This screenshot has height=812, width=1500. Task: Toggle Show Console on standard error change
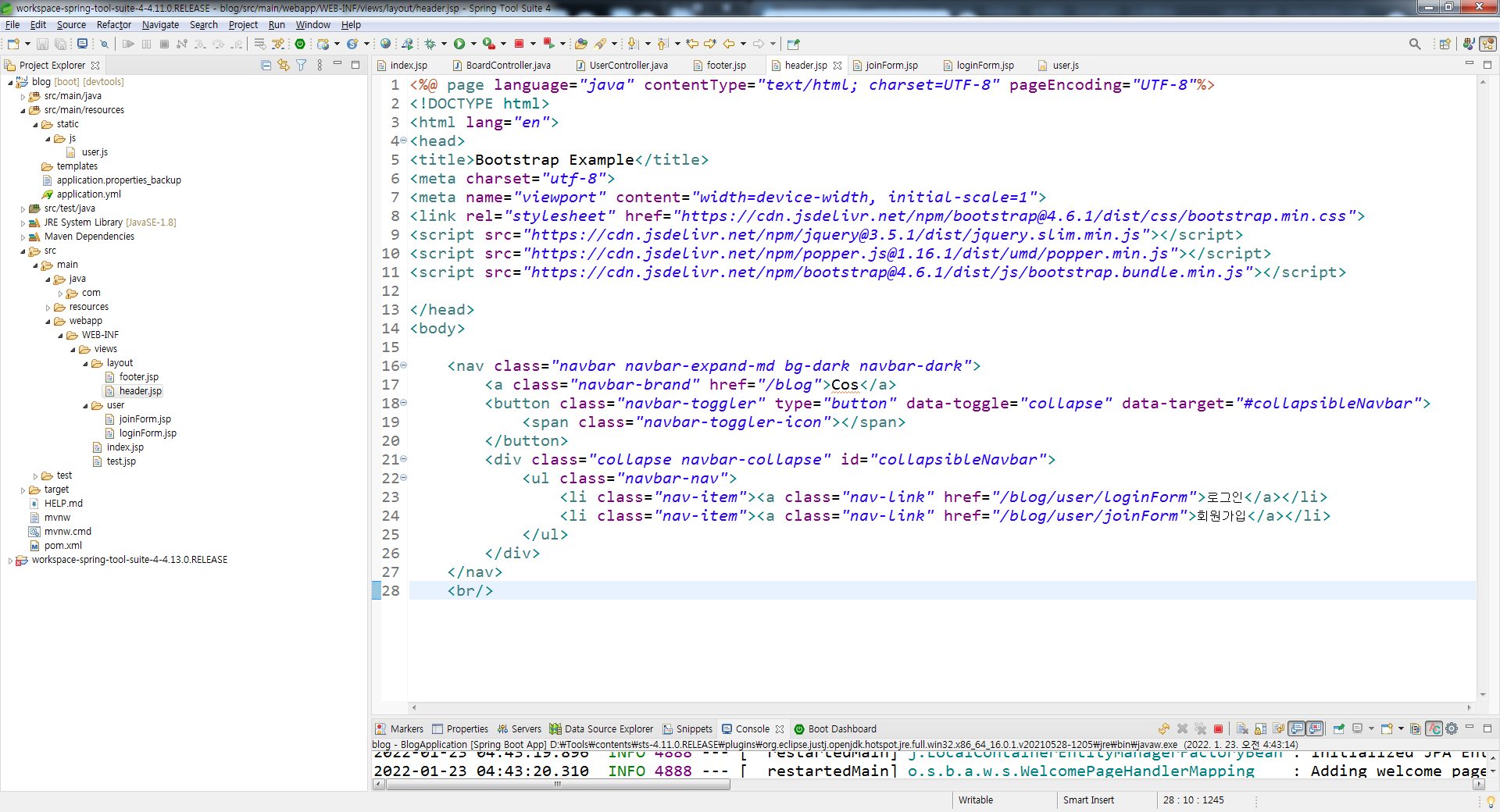click(1315, 728)
